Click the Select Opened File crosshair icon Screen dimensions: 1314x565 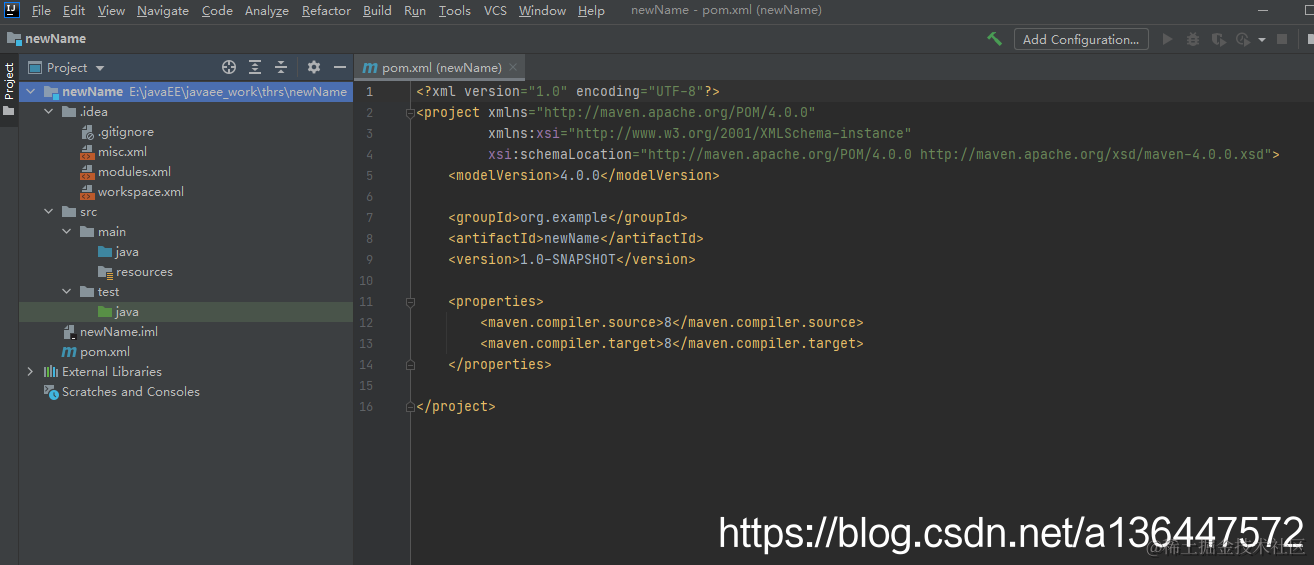coord(229,67)
